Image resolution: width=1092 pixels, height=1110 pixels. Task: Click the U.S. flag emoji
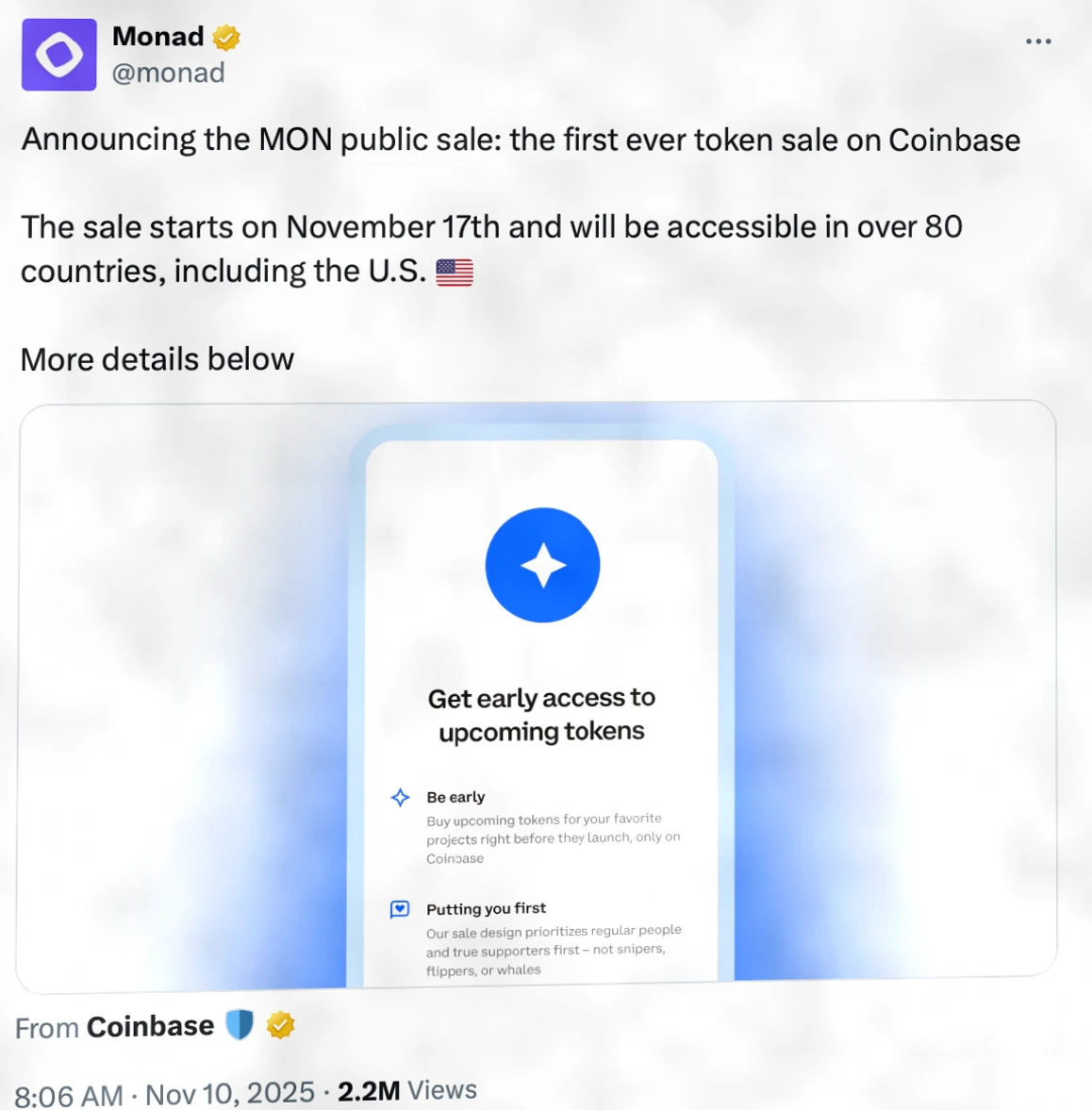pos(454,273)
